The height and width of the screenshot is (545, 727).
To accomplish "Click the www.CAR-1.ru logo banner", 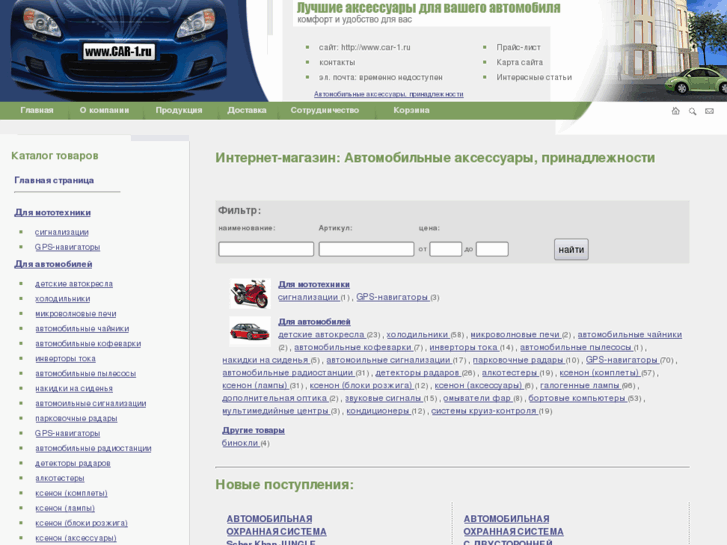I will (119, 51).
